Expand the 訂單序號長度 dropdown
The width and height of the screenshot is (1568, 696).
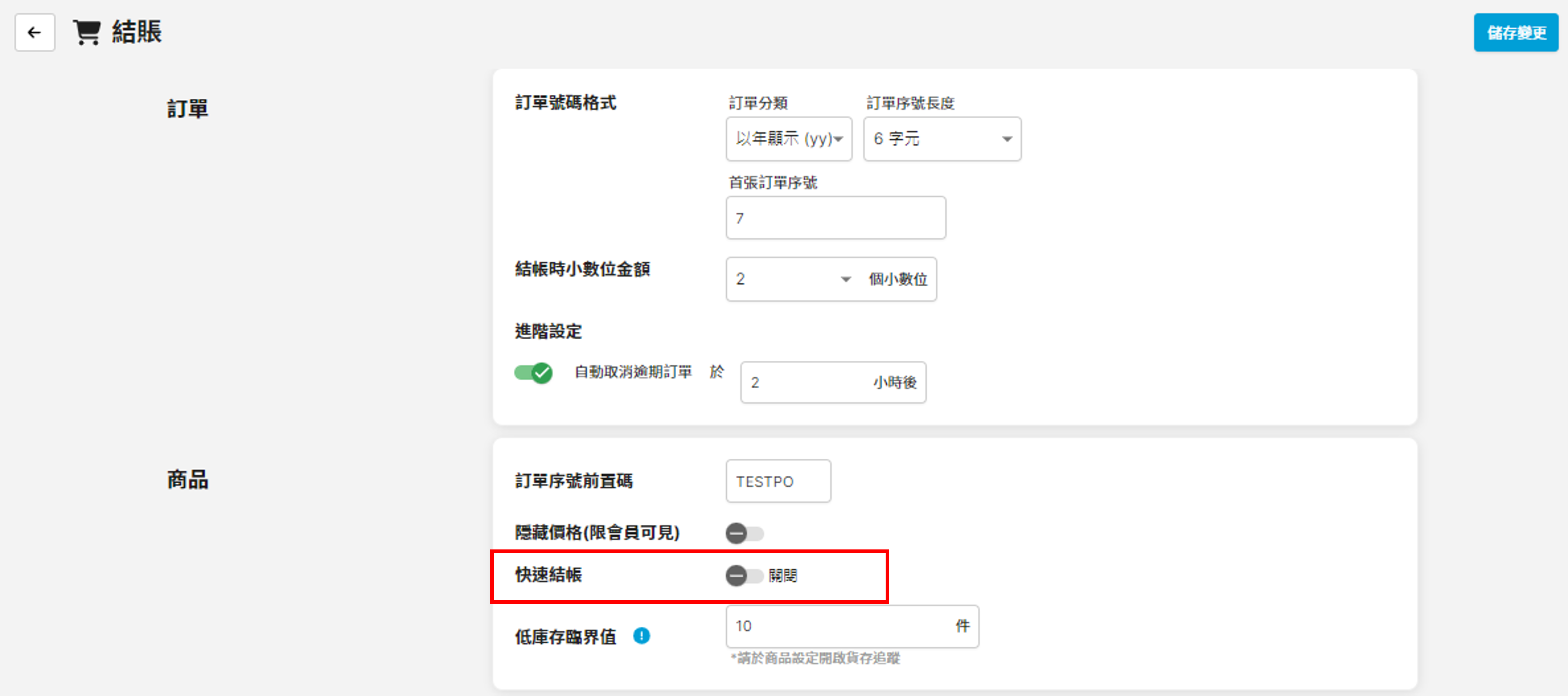point(942,139)
